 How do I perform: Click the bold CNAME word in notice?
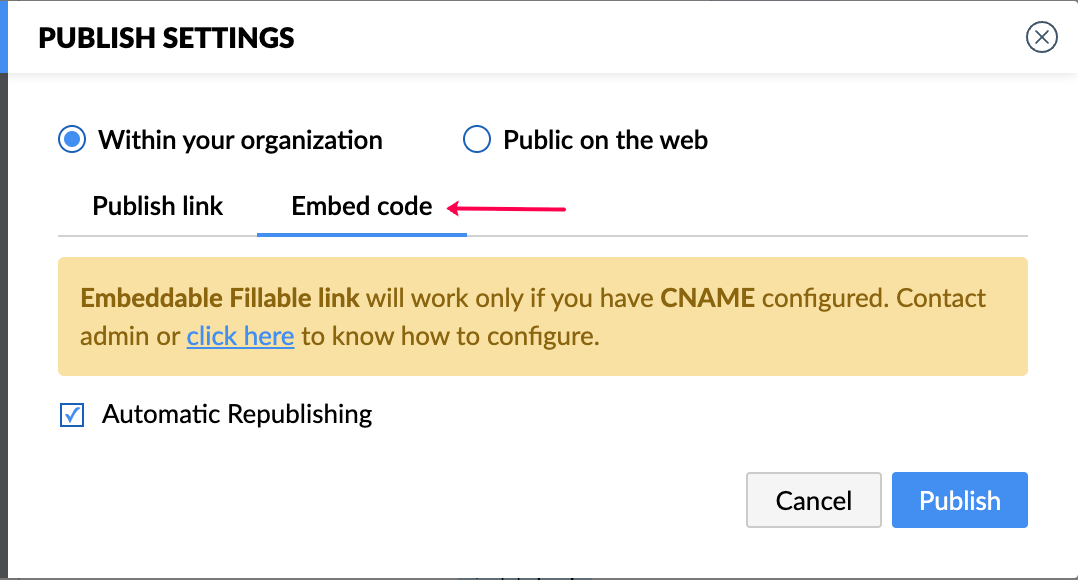707,298
